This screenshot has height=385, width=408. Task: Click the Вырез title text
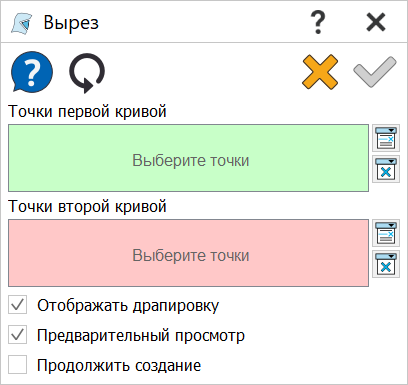(x=71, y=23)
